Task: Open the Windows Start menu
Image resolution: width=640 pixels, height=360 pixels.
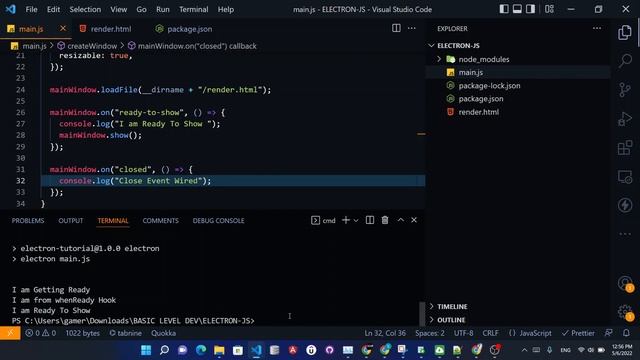Action: pos(146,350)
